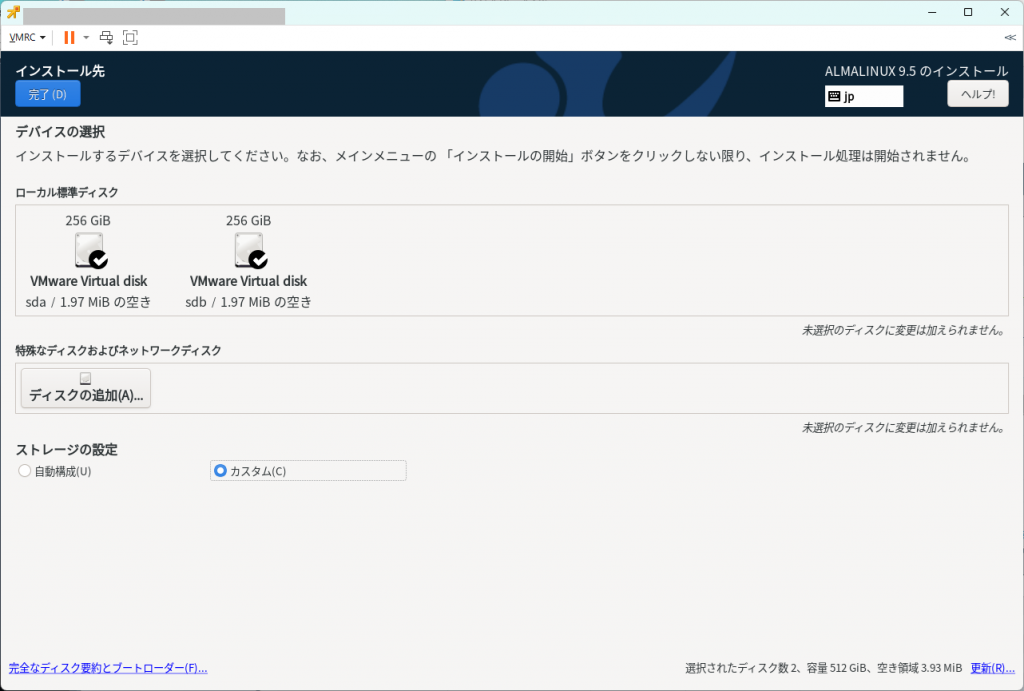Maximize the VMRC window

[968, 12]
